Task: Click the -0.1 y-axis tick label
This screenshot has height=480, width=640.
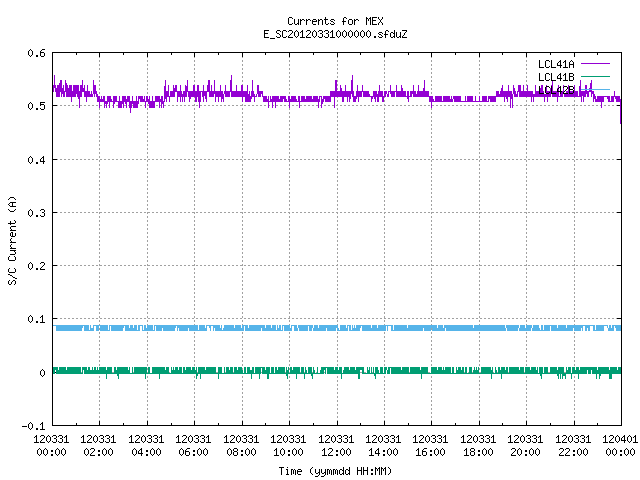Action: pos(33,426)
